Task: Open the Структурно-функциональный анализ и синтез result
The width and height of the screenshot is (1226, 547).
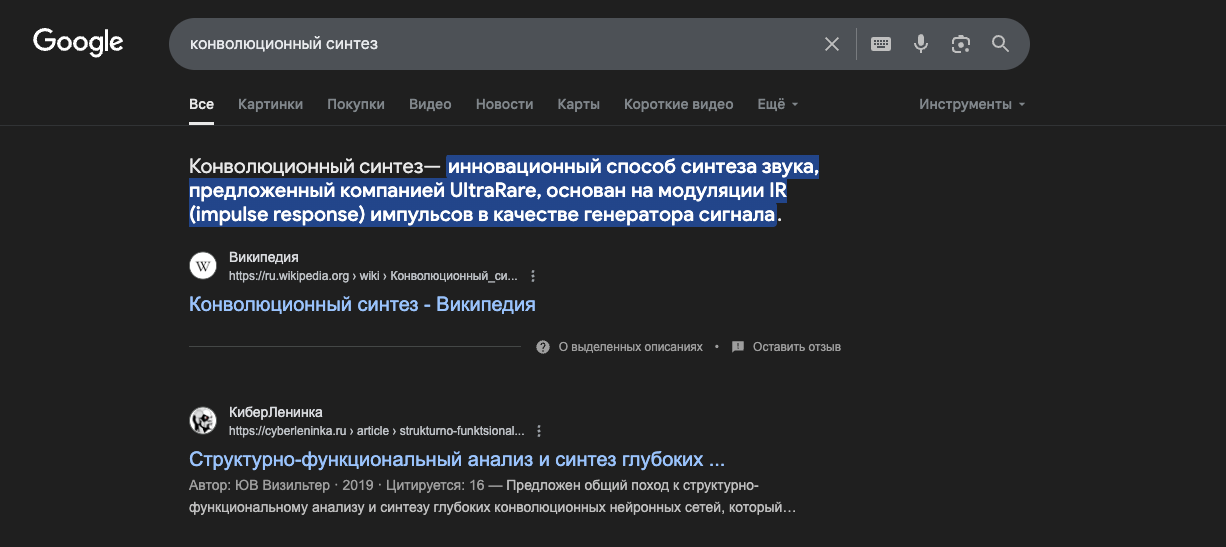Action: (x=456, y=460)
